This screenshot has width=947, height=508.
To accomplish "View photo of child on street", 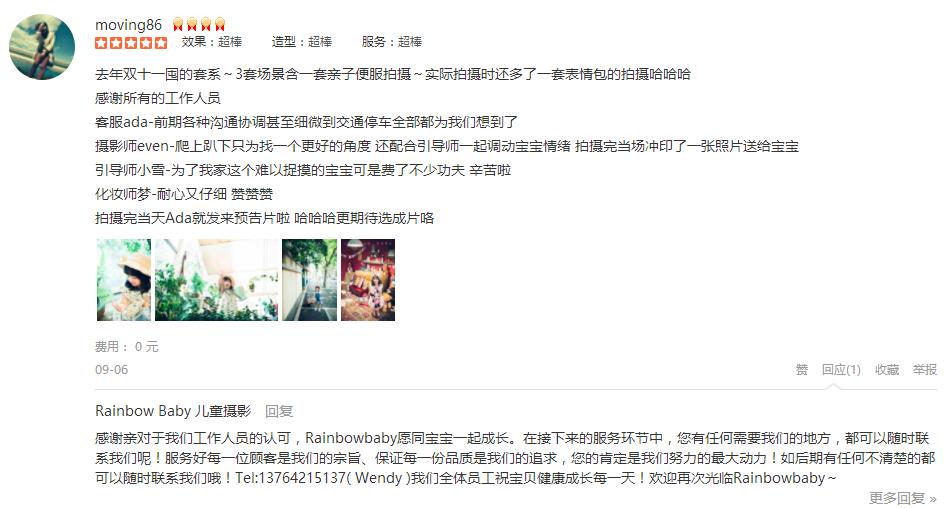I will tap(309, 280).
